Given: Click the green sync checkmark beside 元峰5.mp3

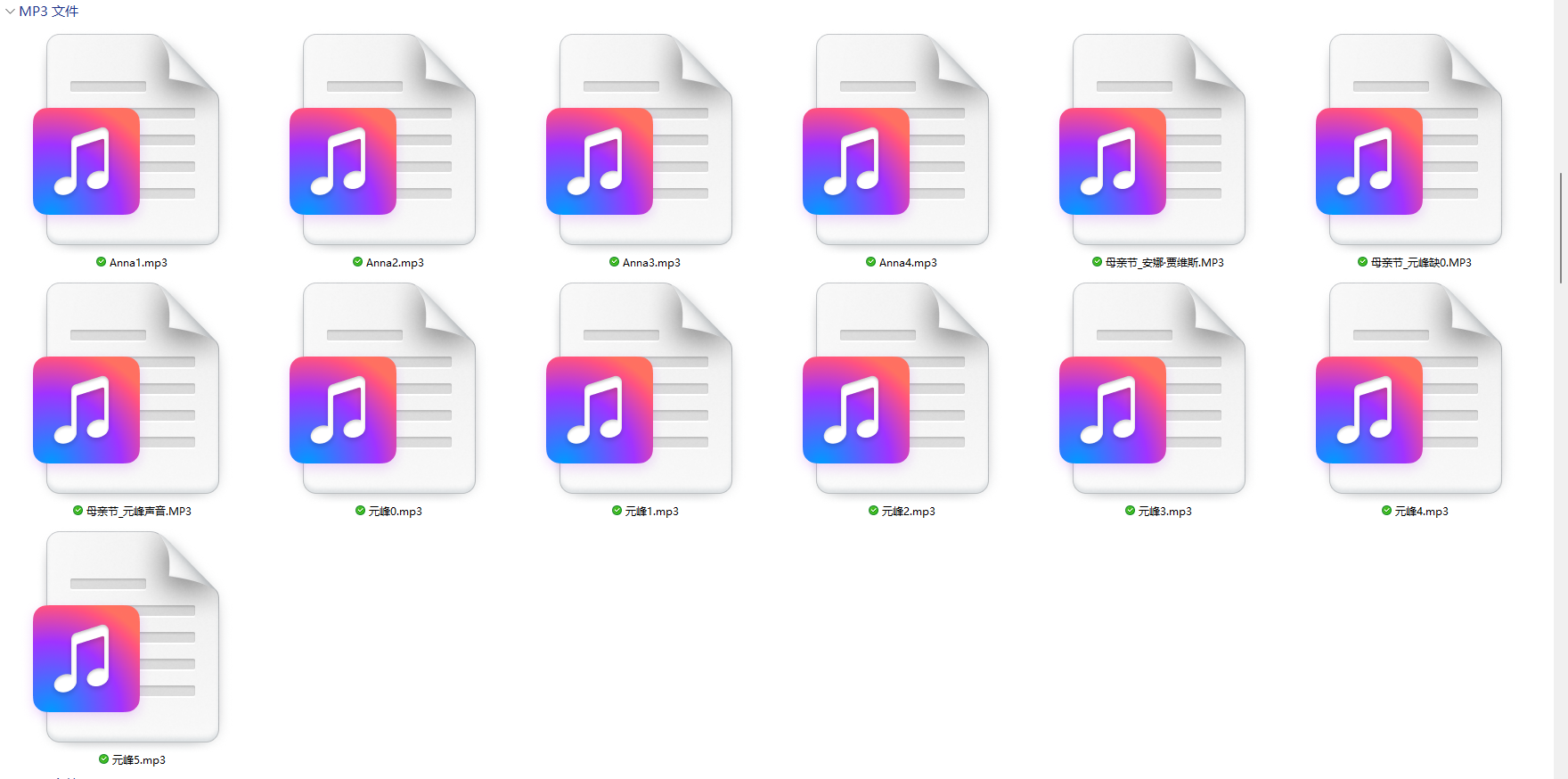Looking at the screenshot, I should 104,759.
